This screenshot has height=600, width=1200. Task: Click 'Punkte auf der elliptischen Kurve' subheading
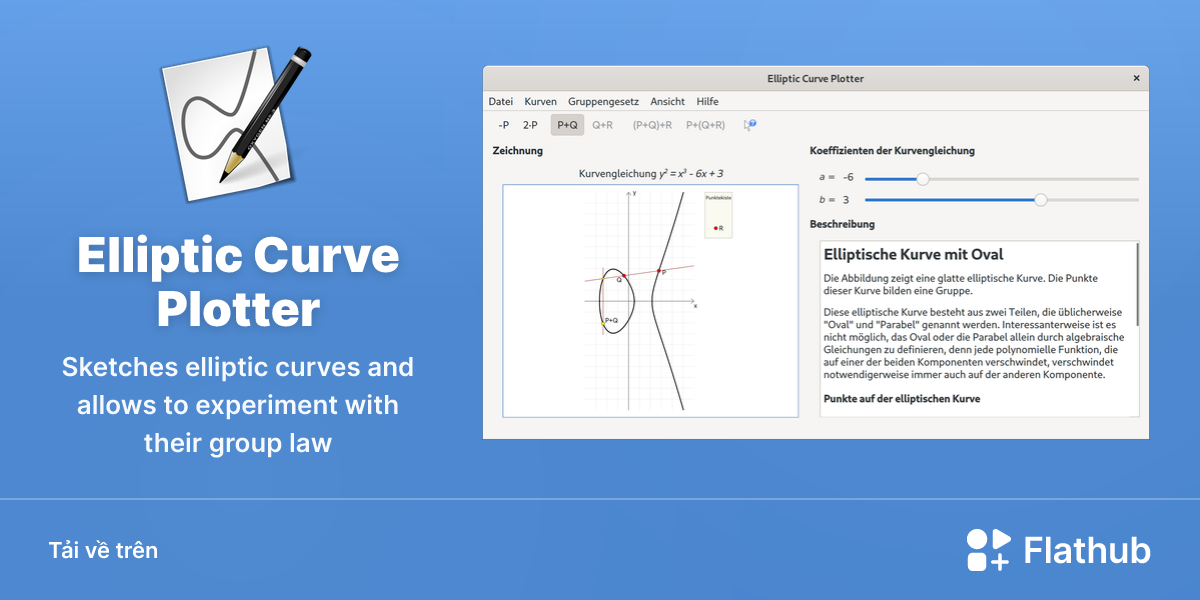tap(902, 398)
